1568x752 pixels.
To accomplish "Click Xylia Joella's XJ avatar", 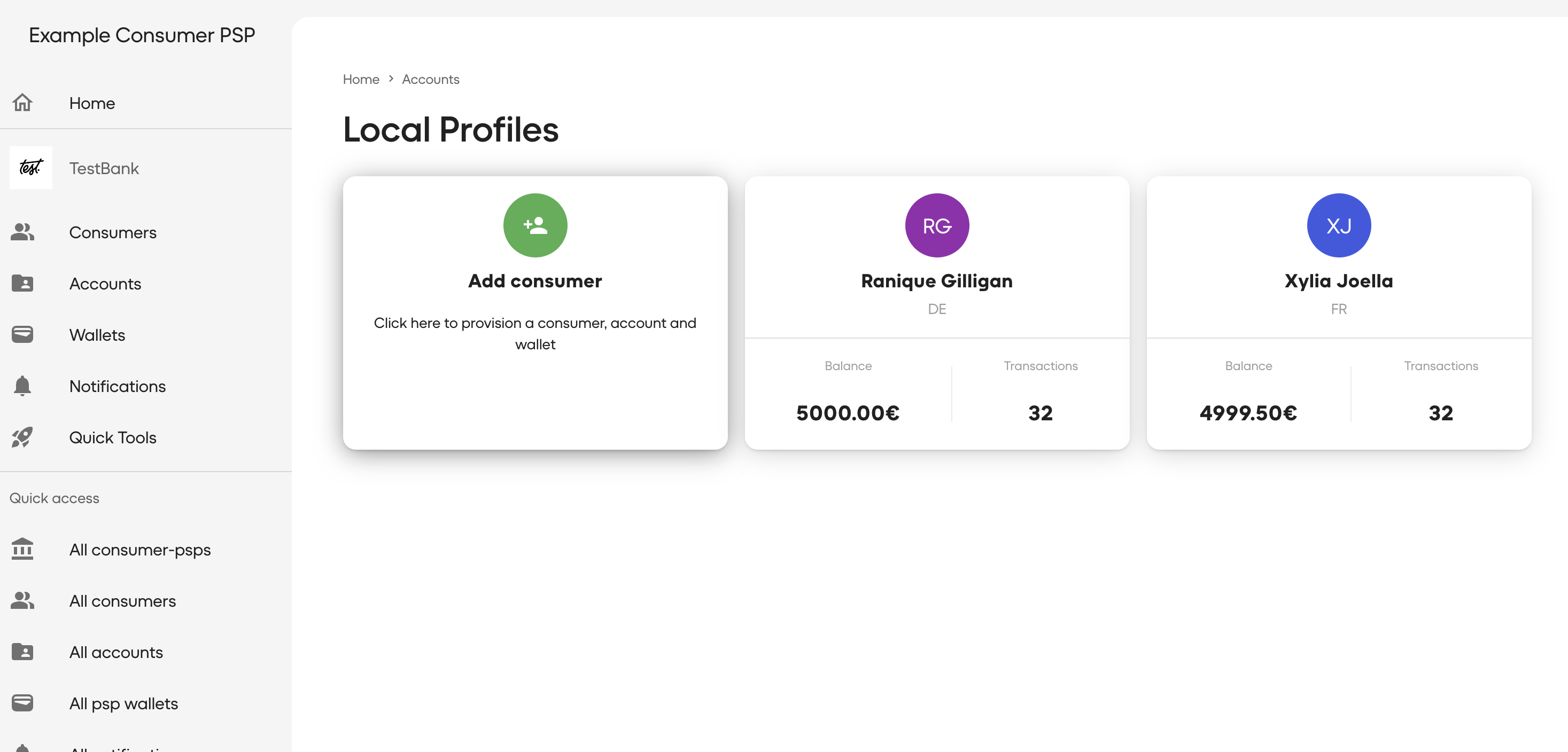I will [1339, 225].
